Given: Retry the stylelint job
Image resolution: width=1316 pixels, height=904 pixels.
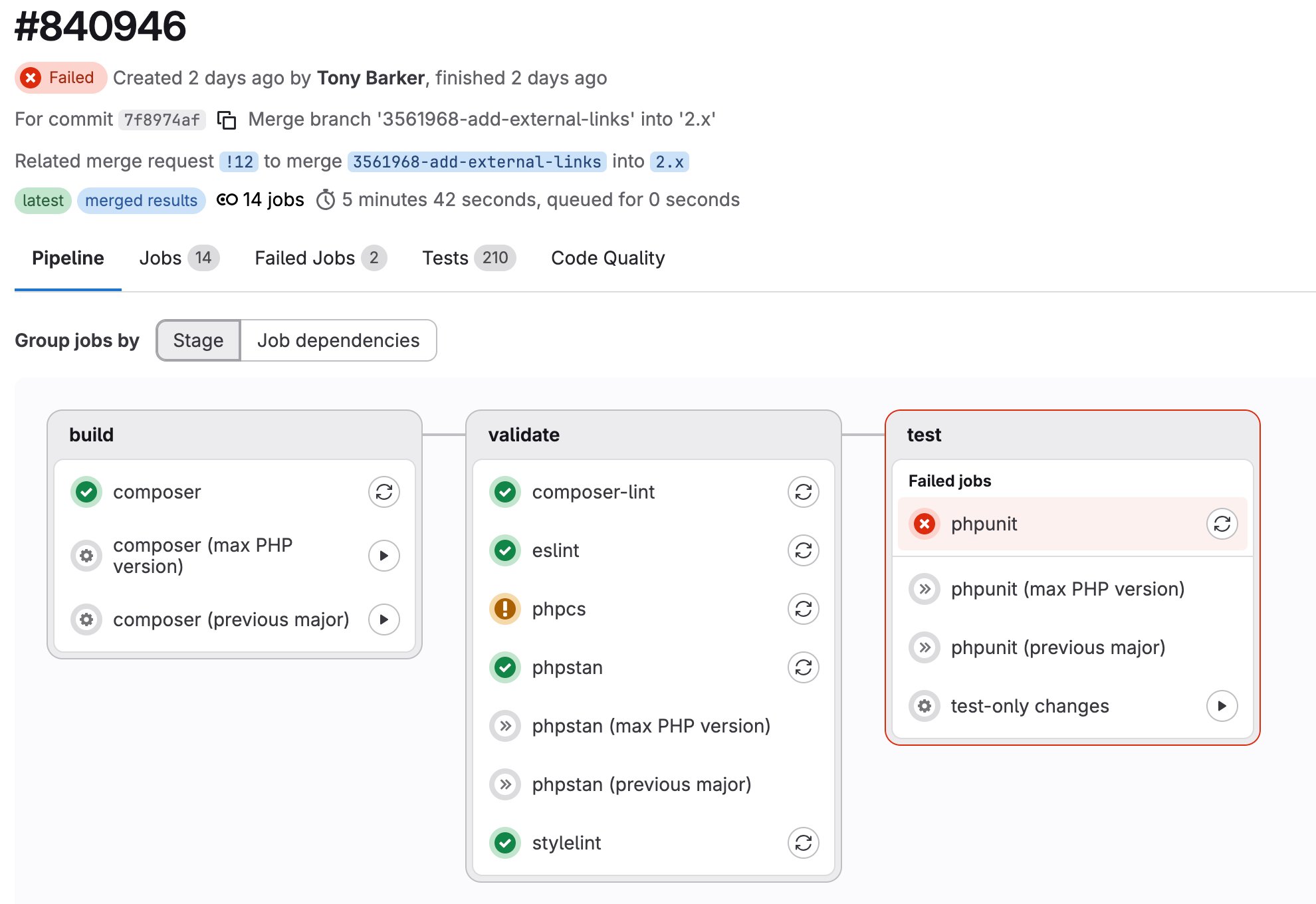Looking at the screenshot, I should tap(804, 843).
